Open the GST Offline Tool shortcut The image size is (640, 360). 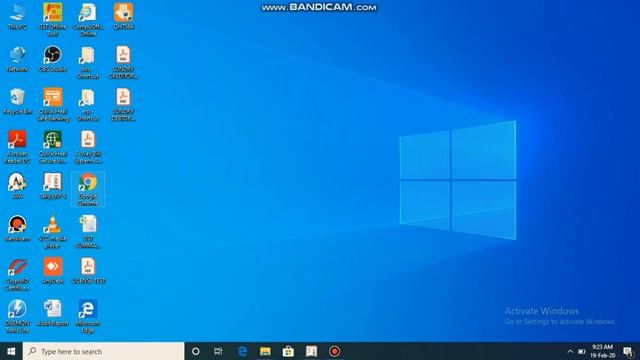pyautogui.click(x=53, y=20)
